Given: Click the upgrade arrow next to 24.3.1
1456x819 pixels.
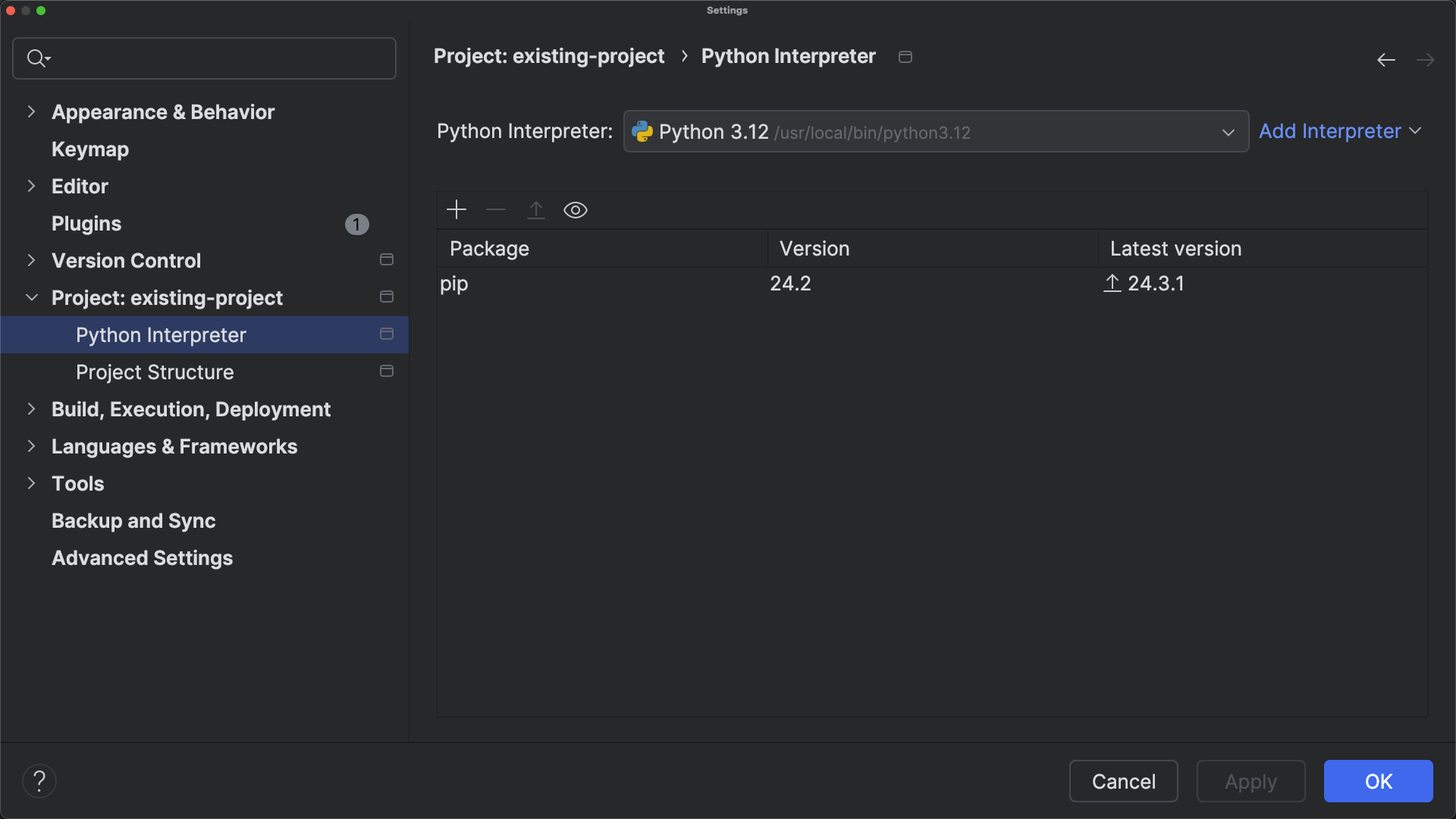Looking at the screenshot, I should 1111,283.
